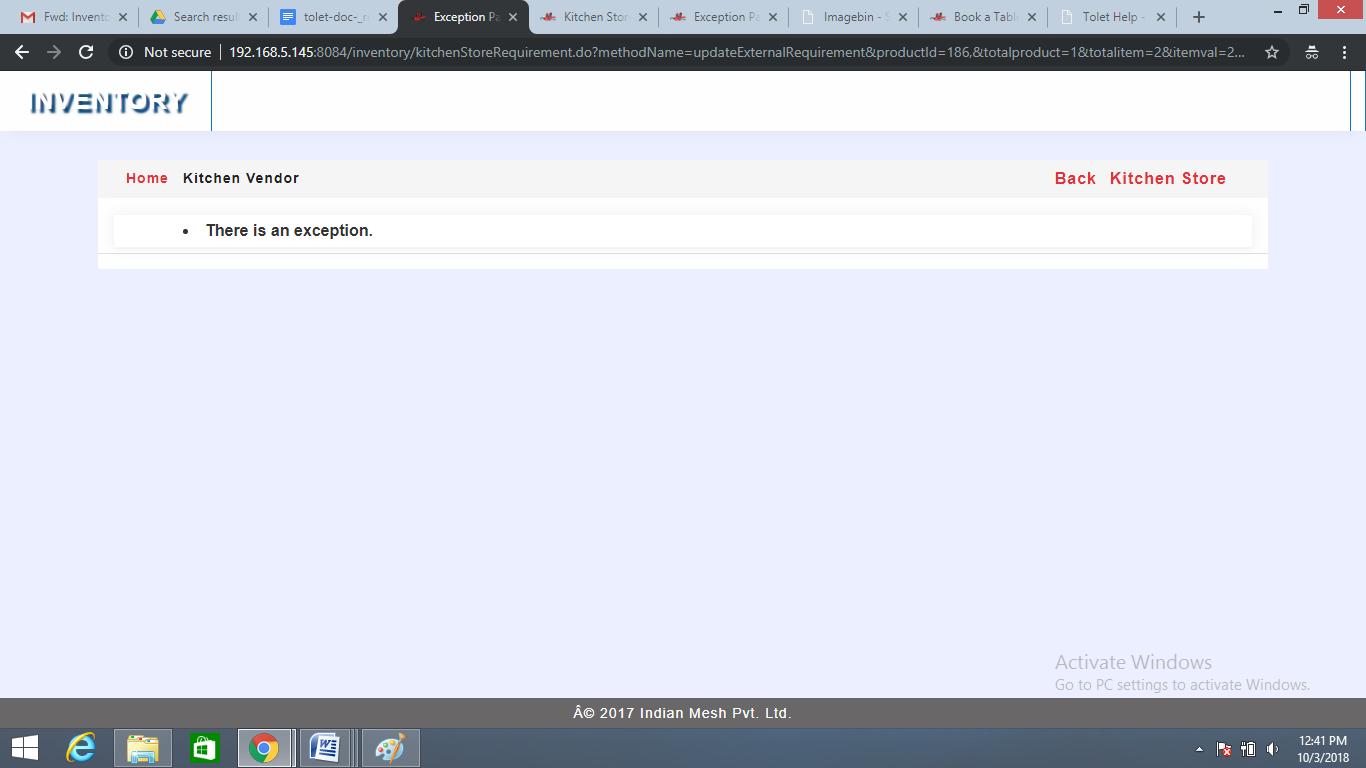Close the Fwd: Inventory tab
The width and height of the screenshot is (1366, 768).
[123, 17]
